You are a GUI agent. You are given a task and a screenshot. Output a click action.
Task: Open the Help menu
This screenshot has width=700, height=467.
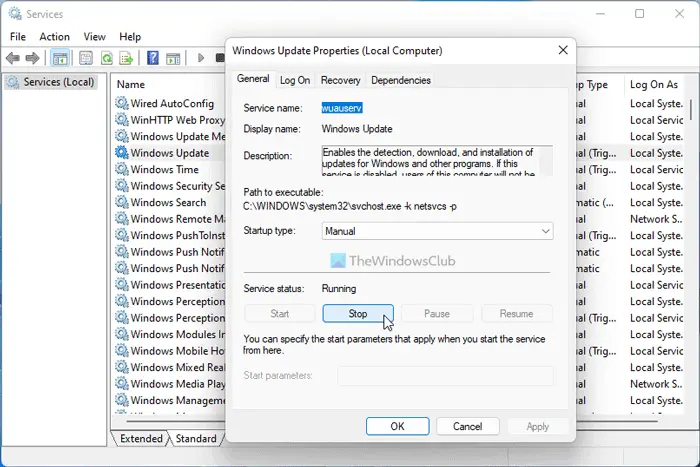coord(130,37)
